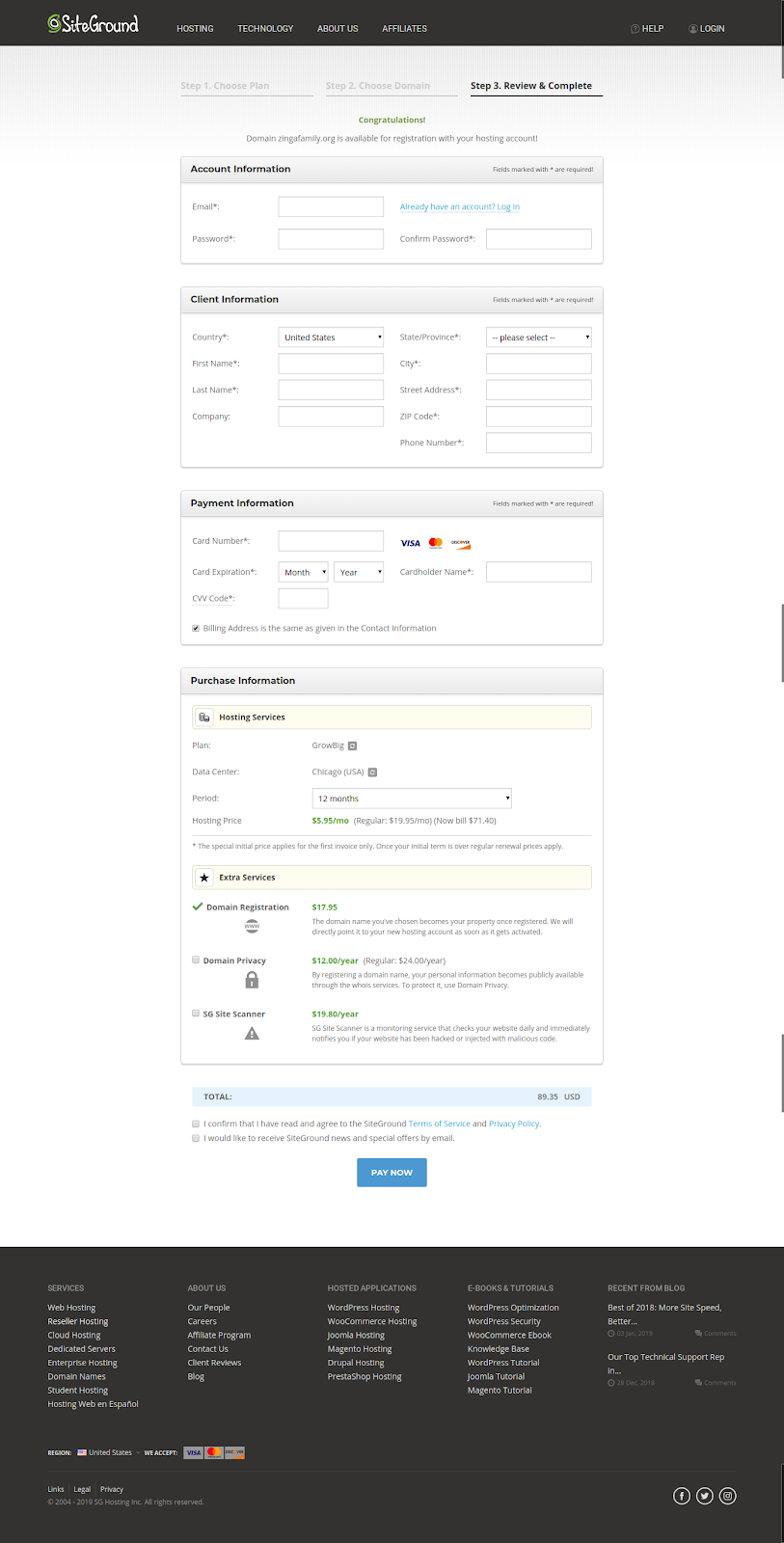Click the www globe icon under Domain Registration
Image resolution: width=784 pixels, height=1543 pixels.
252,926
